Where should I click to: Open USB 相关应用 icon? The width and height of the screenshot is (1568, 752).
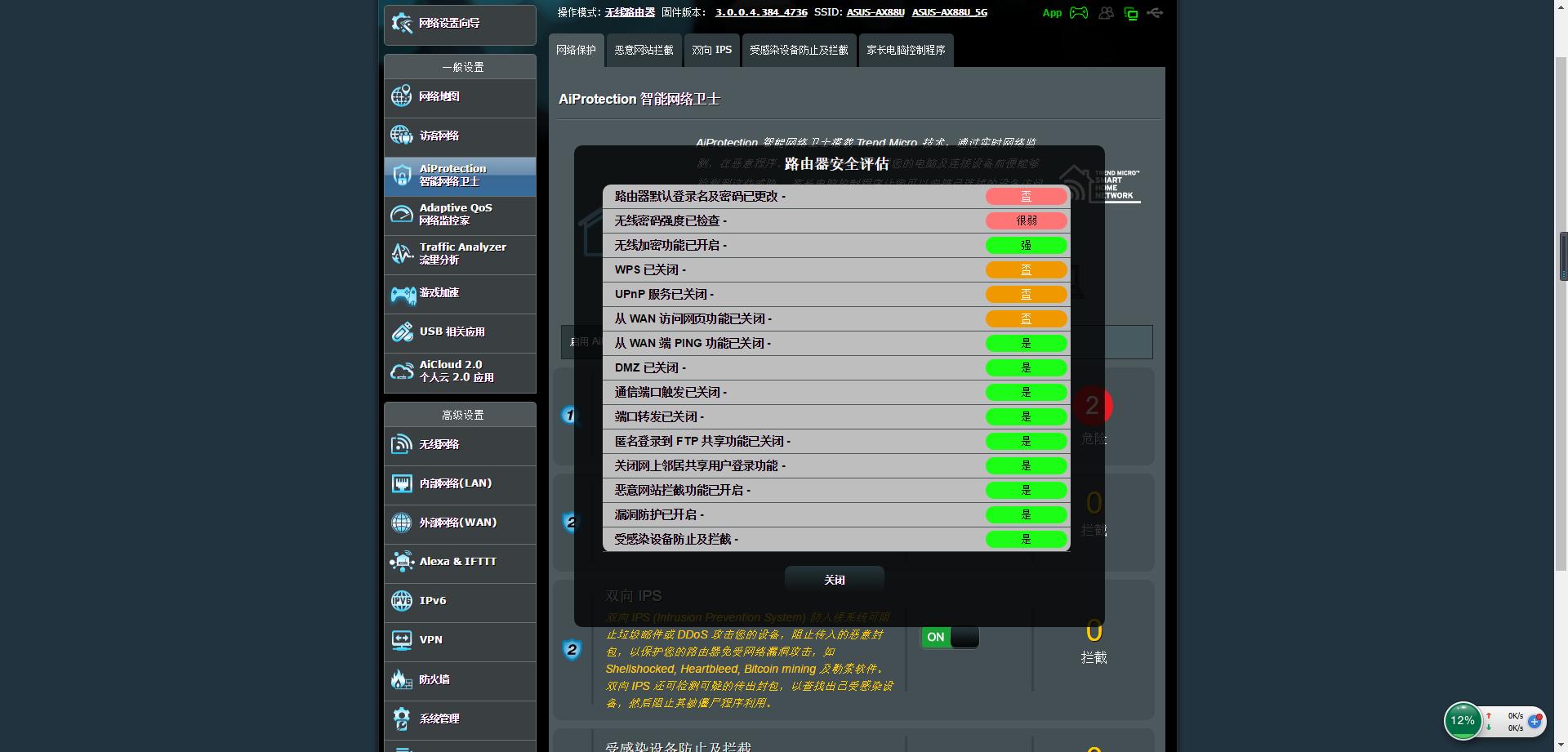pos(402,332)
